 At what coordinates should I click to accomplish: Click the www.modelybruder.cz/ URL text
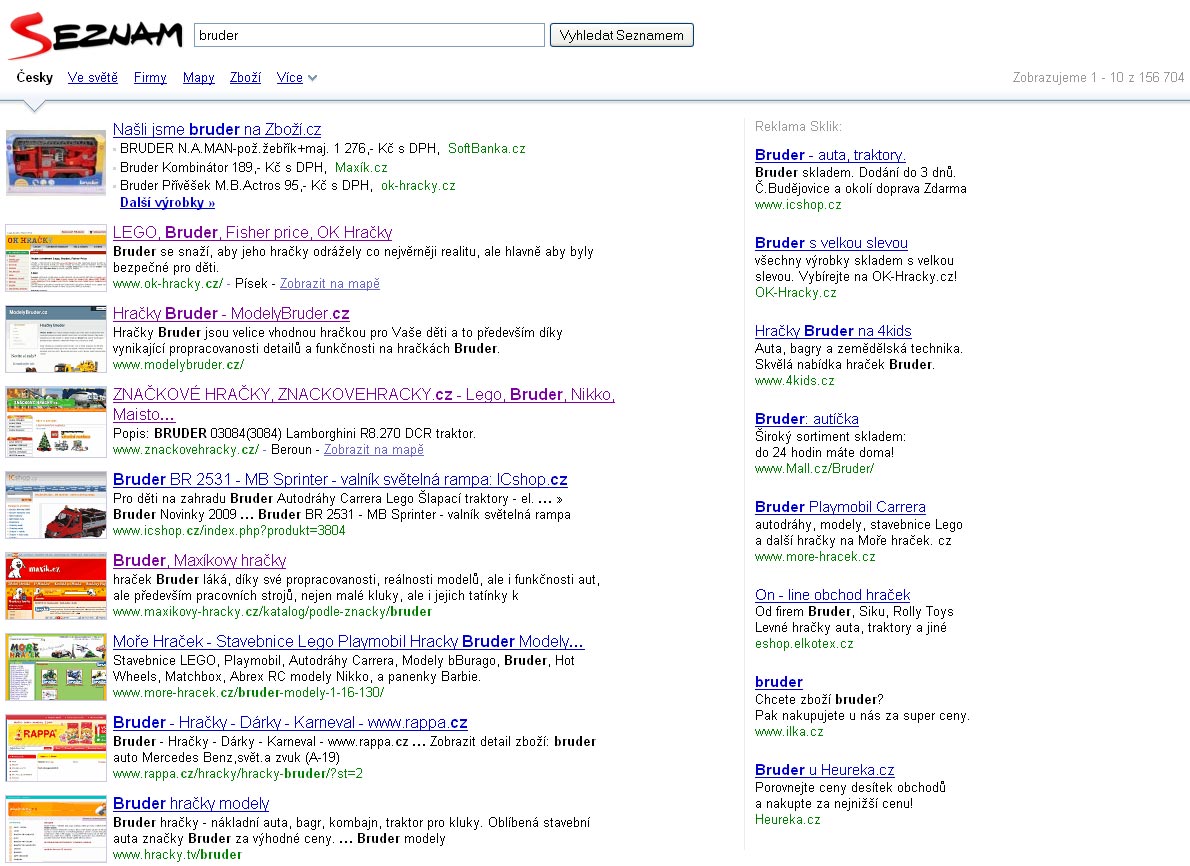coord(178,365)
